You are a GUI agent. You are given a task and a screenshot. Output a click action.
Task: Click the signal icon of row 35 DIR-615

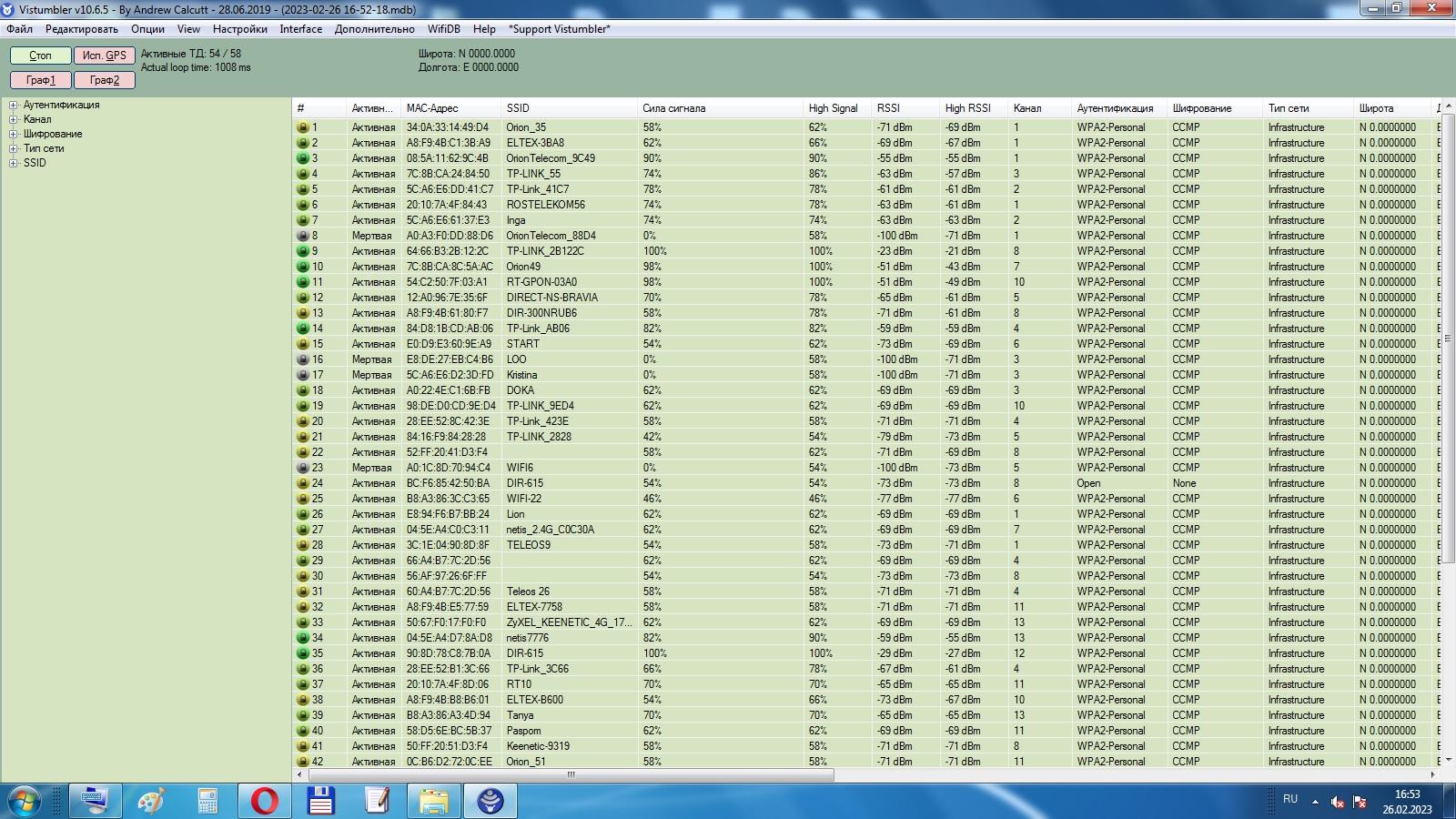click(x=303, y=653)
